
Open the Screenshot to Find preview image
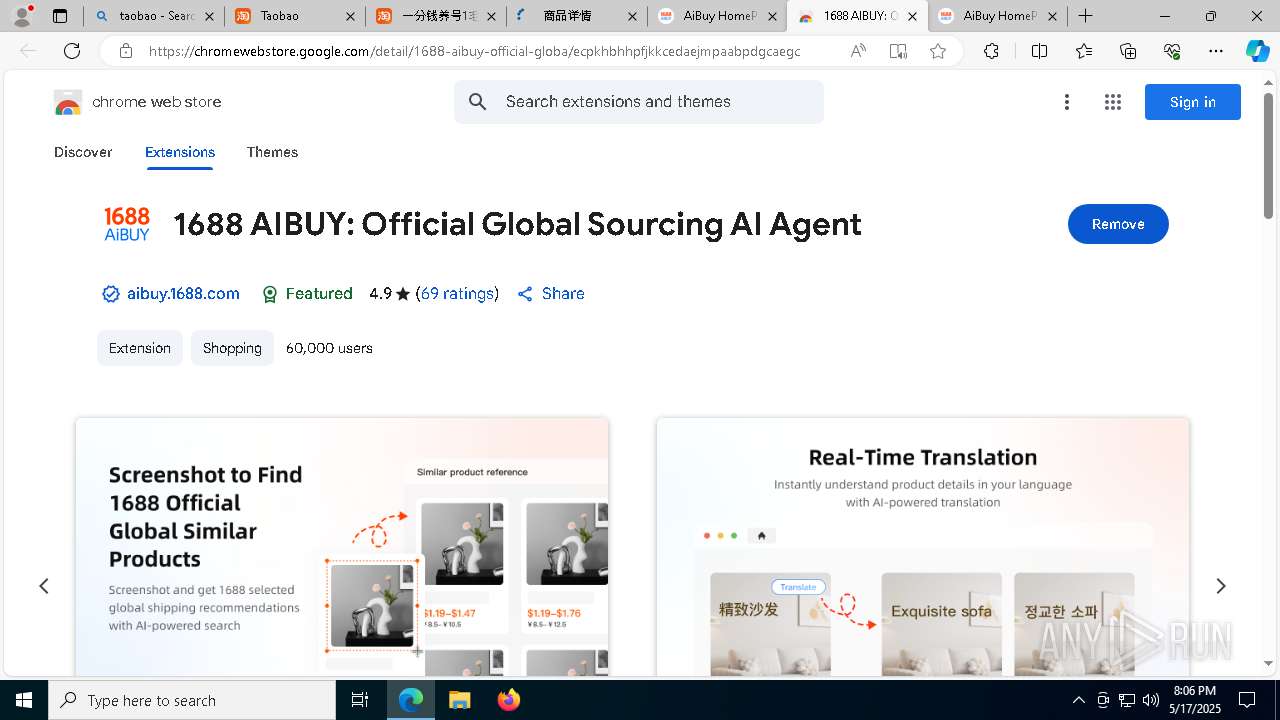[x=342, y=547]
